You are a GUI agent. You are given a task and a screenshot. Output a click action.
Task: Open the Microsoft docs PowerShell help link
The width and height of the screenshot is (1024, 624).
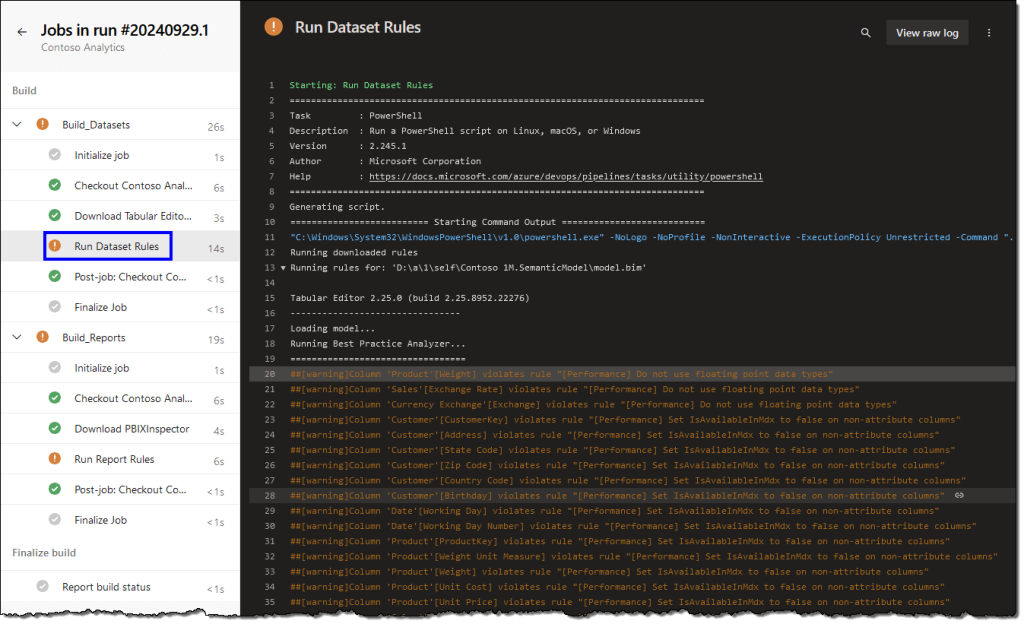(x=565, y=177)
